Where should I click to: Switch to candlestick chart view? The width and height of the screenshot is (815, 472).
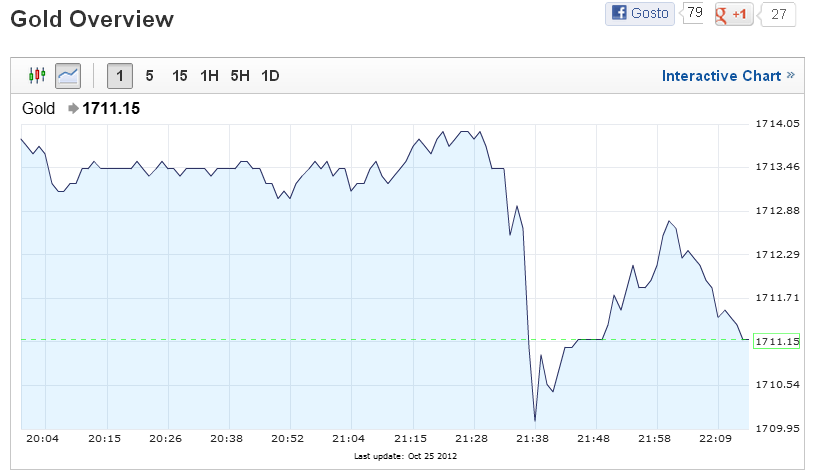click(x=37, y=76)
